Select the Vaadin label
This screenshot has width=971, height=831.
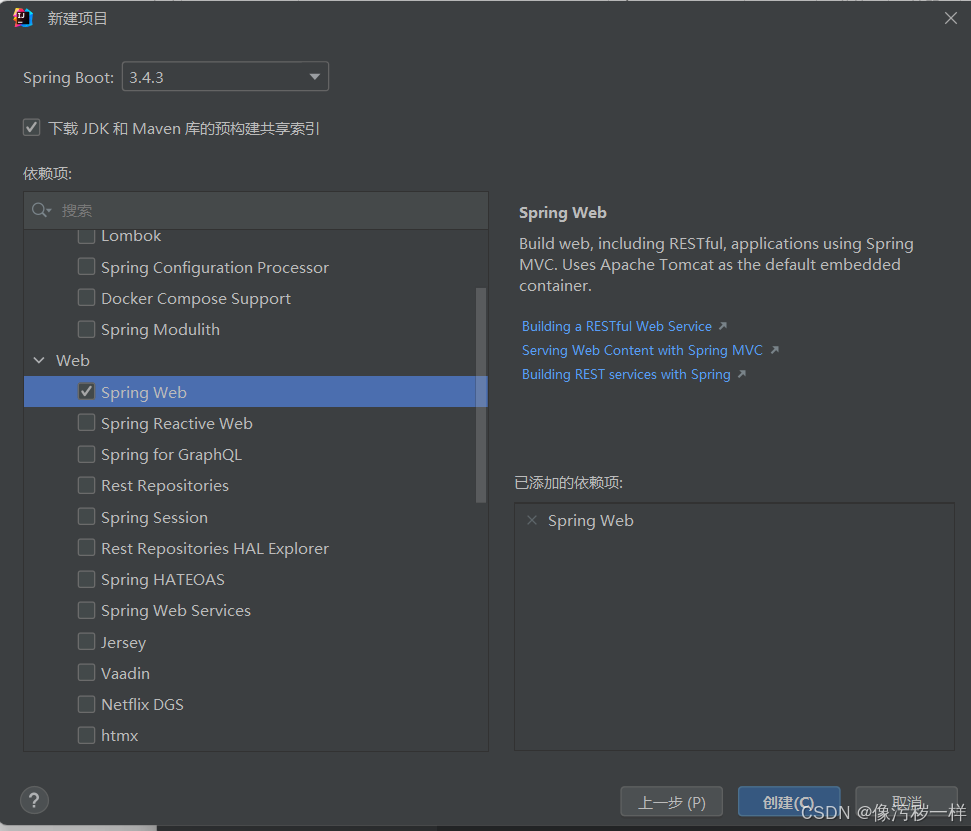(125, 673)
